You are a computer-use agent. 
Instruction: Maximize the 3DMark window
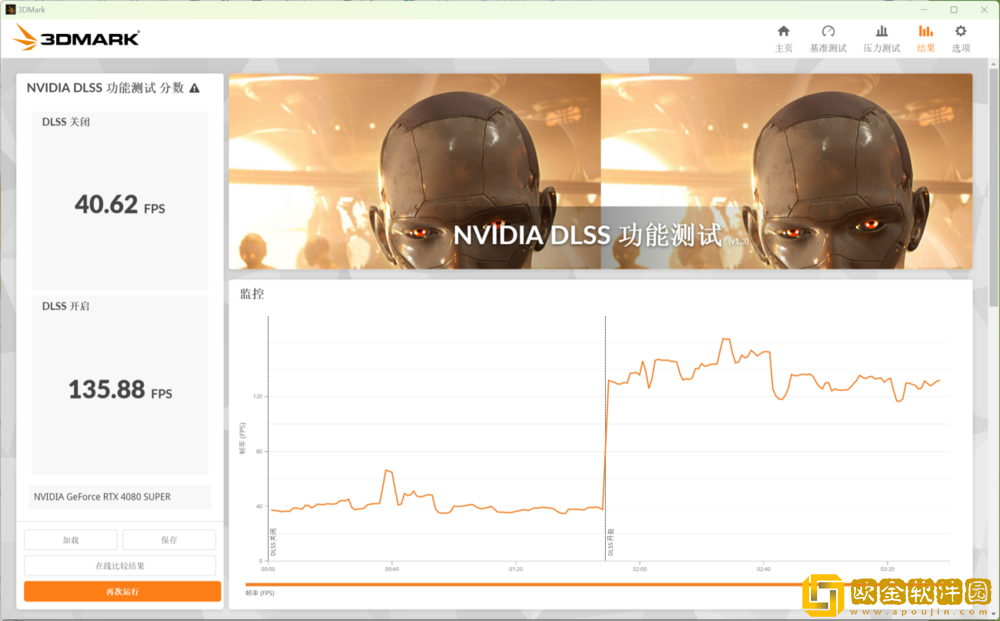[x=953, y=9]
